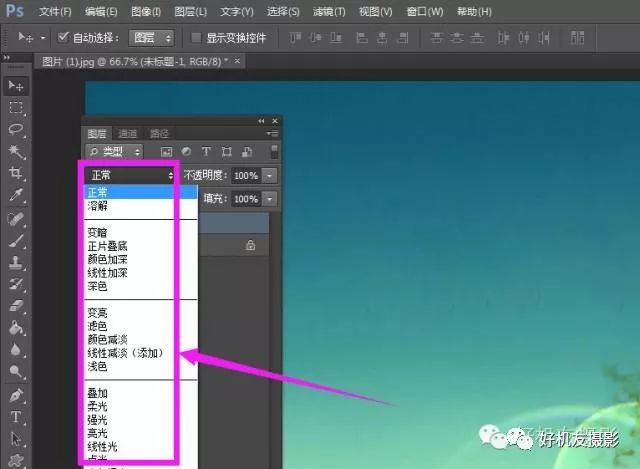The height and width of the screenshot is (469, 640).
Task: Select the Healing Brush tool
Action: 16,218
